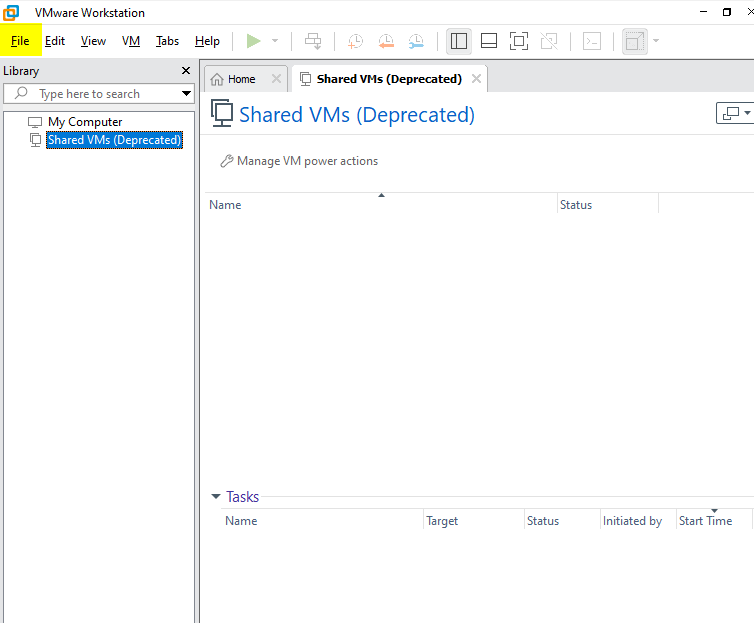The image size is (754, 623).
Task: Open the Snapshot Manager icon
Action: (x=415, y=41)
